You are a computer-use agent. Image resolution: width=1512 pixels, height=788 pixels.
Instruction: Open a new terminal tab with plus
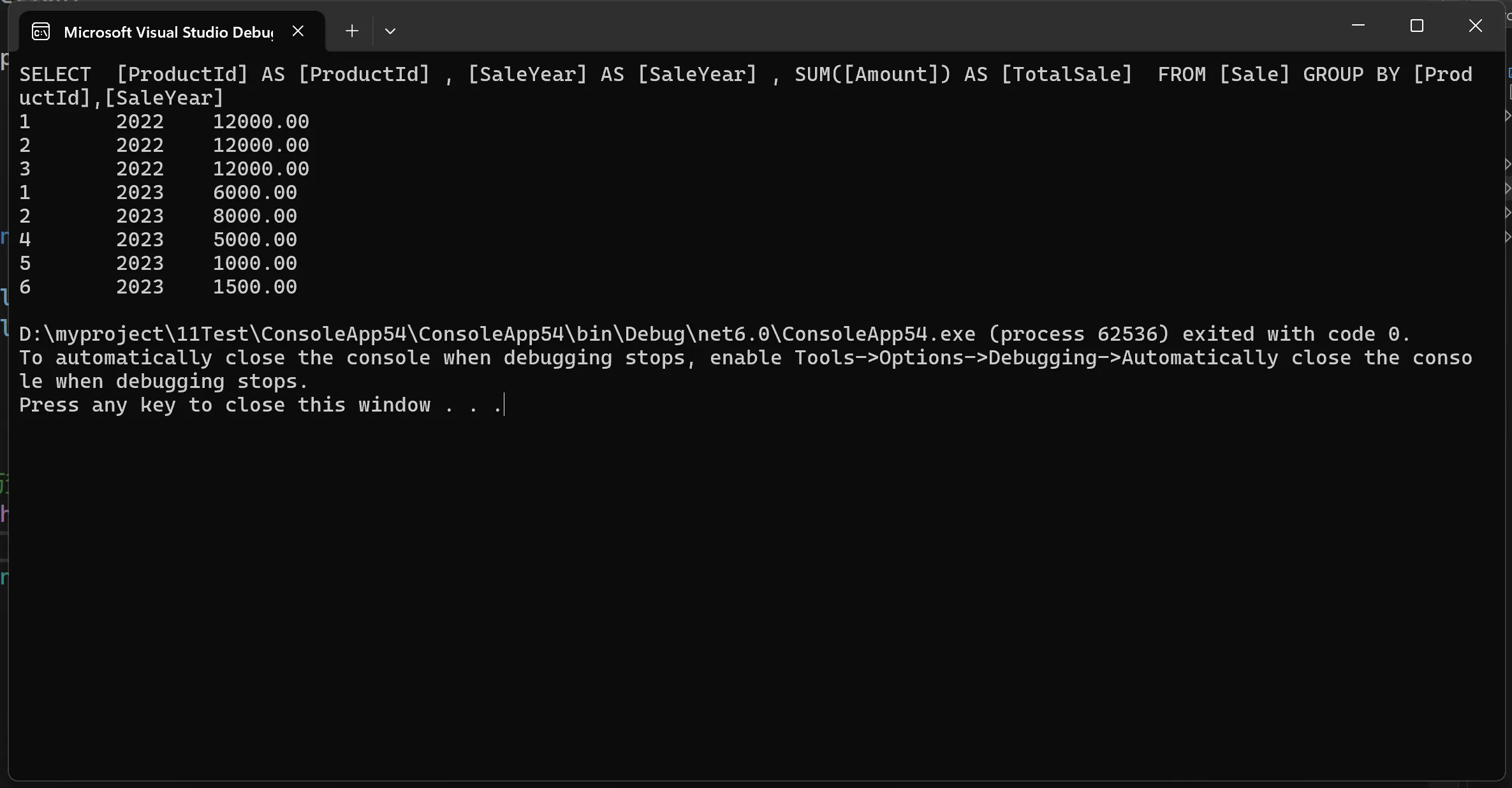coord(352,31)
